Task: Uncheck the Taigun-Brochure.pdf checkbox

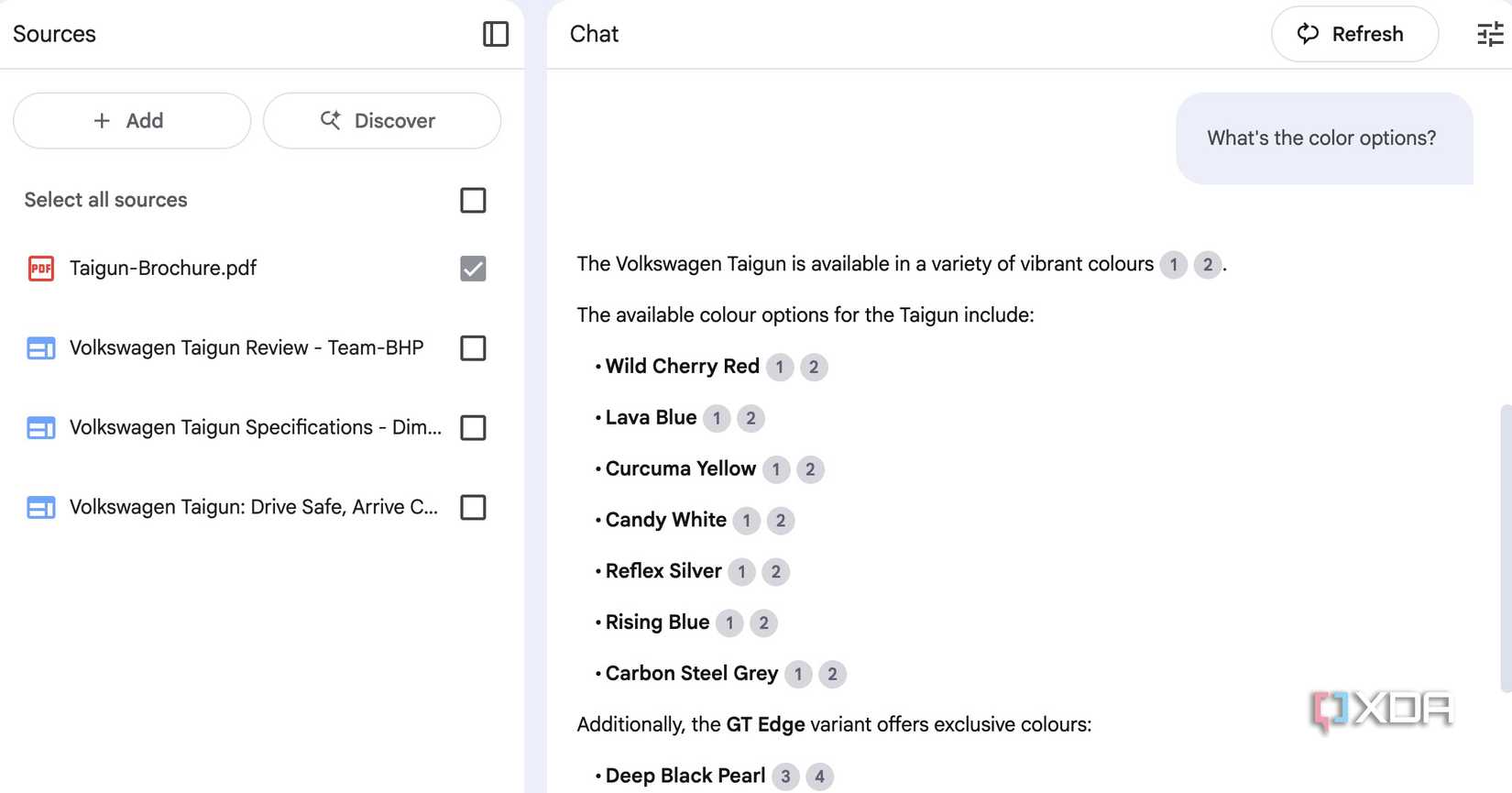Action: coord(473,269)
